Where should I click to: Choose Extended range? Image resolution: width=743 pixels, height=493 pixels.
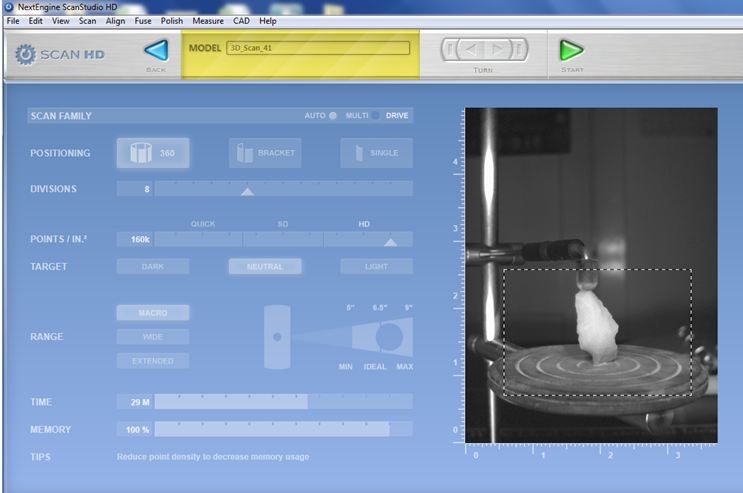(153, 361)
